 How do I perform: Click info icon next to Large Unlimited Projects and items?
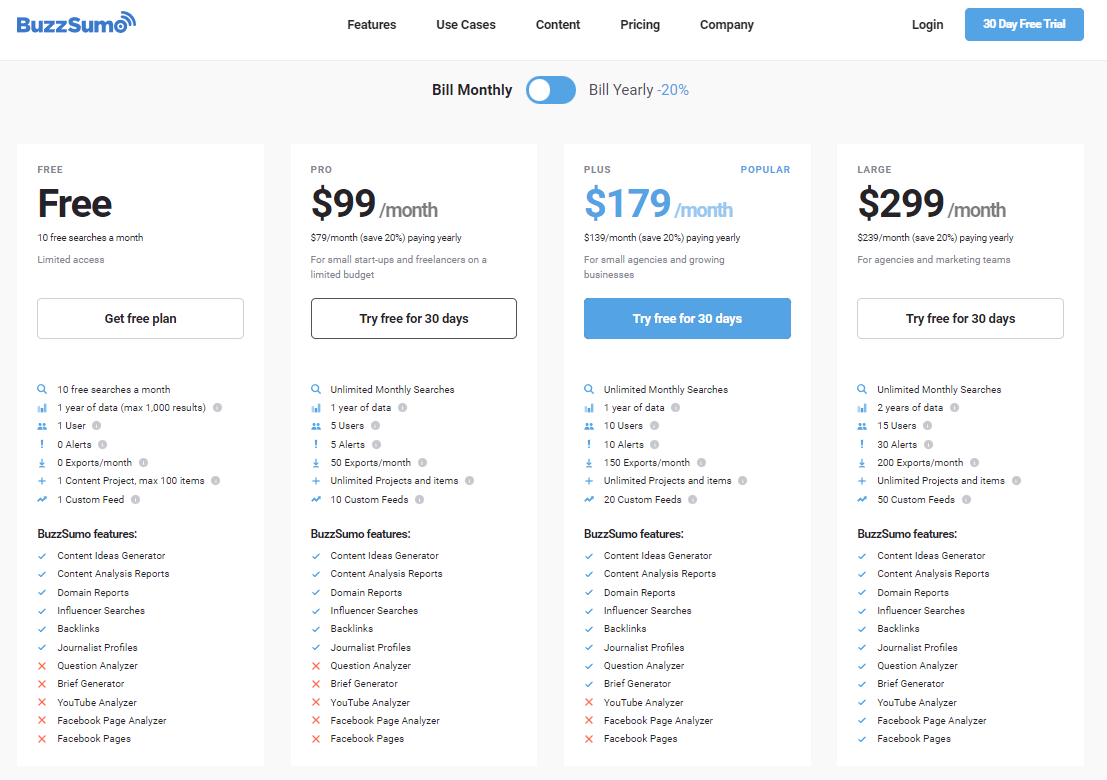click(1017, 481)
